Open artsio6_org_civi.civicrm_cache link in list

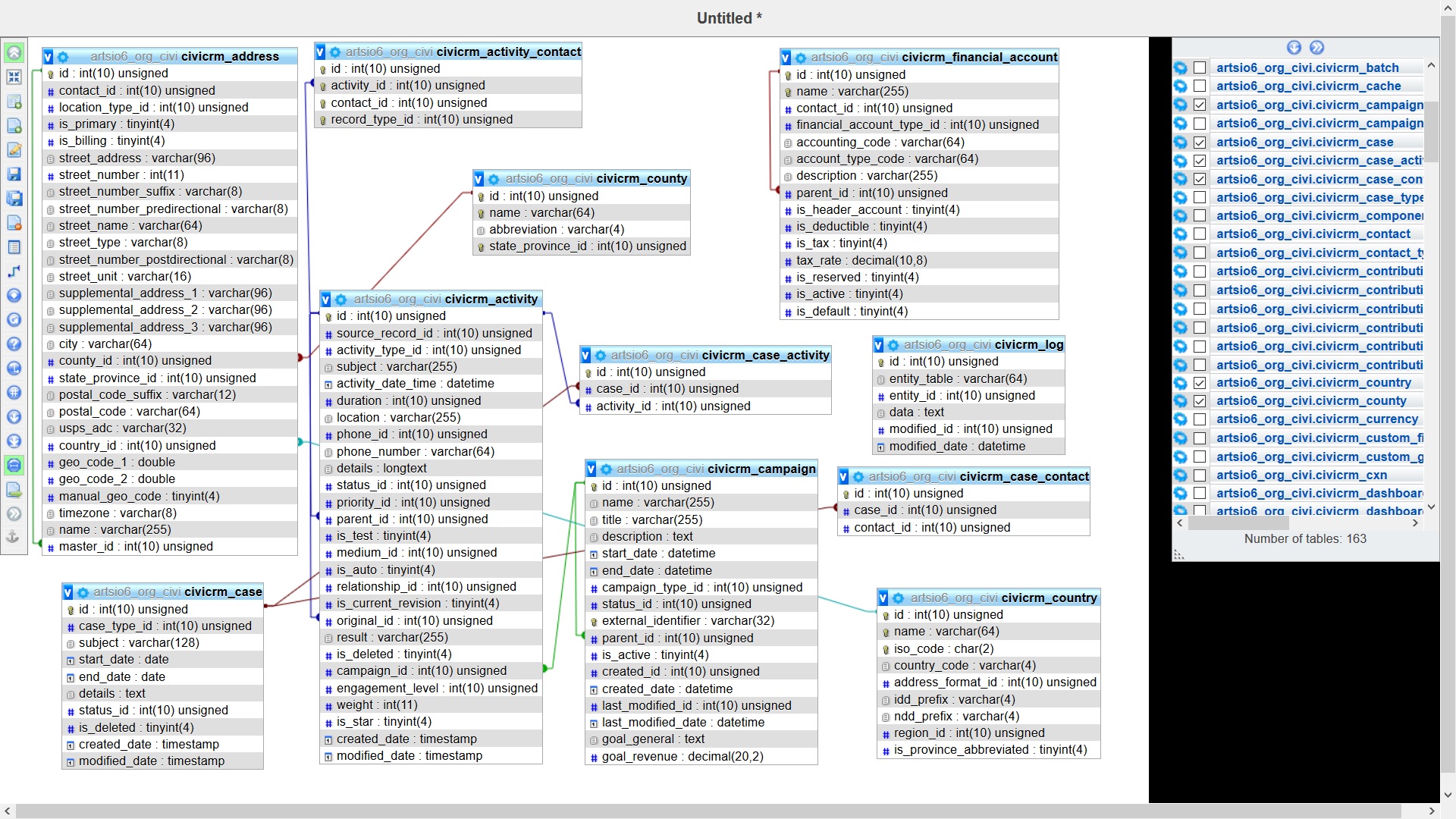[x=1308, y=86]
